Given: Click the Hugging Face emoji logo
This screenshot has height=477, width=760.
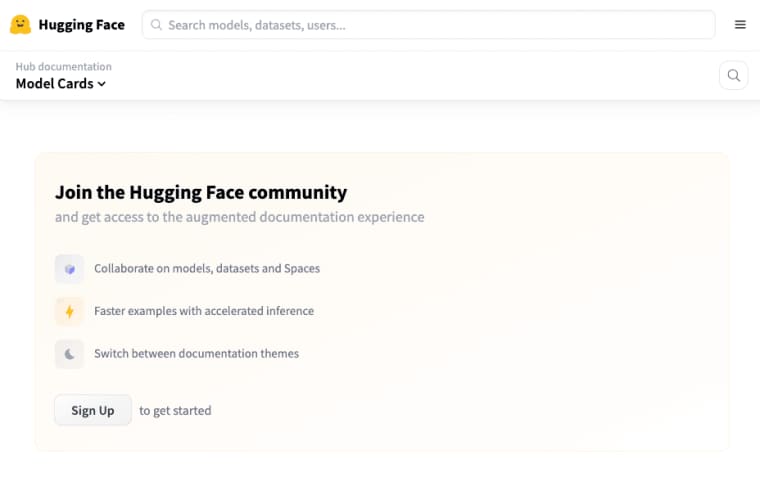Looking at the screenshot, I should [x=20, y=25].
